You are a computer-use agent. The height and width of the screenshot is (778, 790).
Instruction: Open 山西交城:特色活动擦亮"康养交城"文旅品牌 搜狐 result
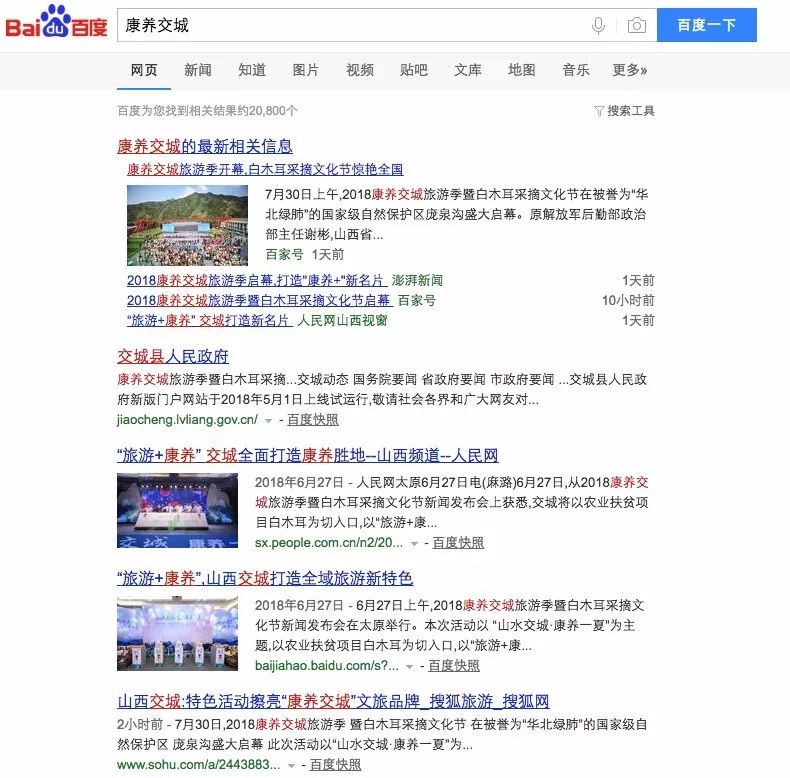pos(333,701)
